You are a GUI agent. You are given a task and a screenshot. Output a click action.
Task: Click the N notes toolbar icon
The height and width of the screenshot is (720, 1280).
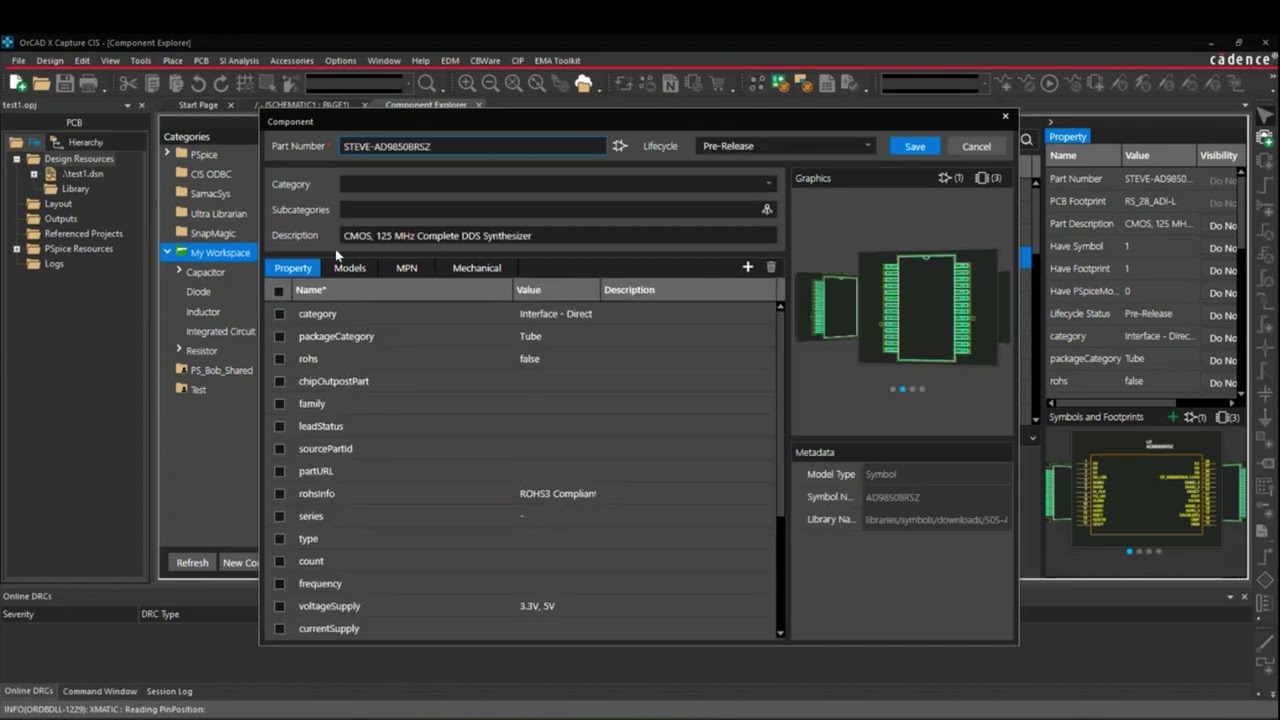[670, 84]
